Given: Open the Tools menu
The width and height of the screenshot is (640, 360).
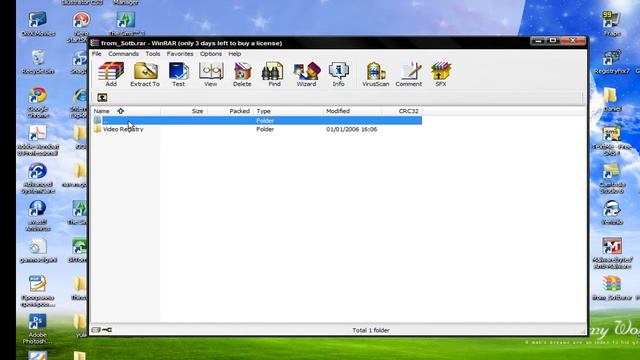Looking at the screenshot, I should coord(153,53).
